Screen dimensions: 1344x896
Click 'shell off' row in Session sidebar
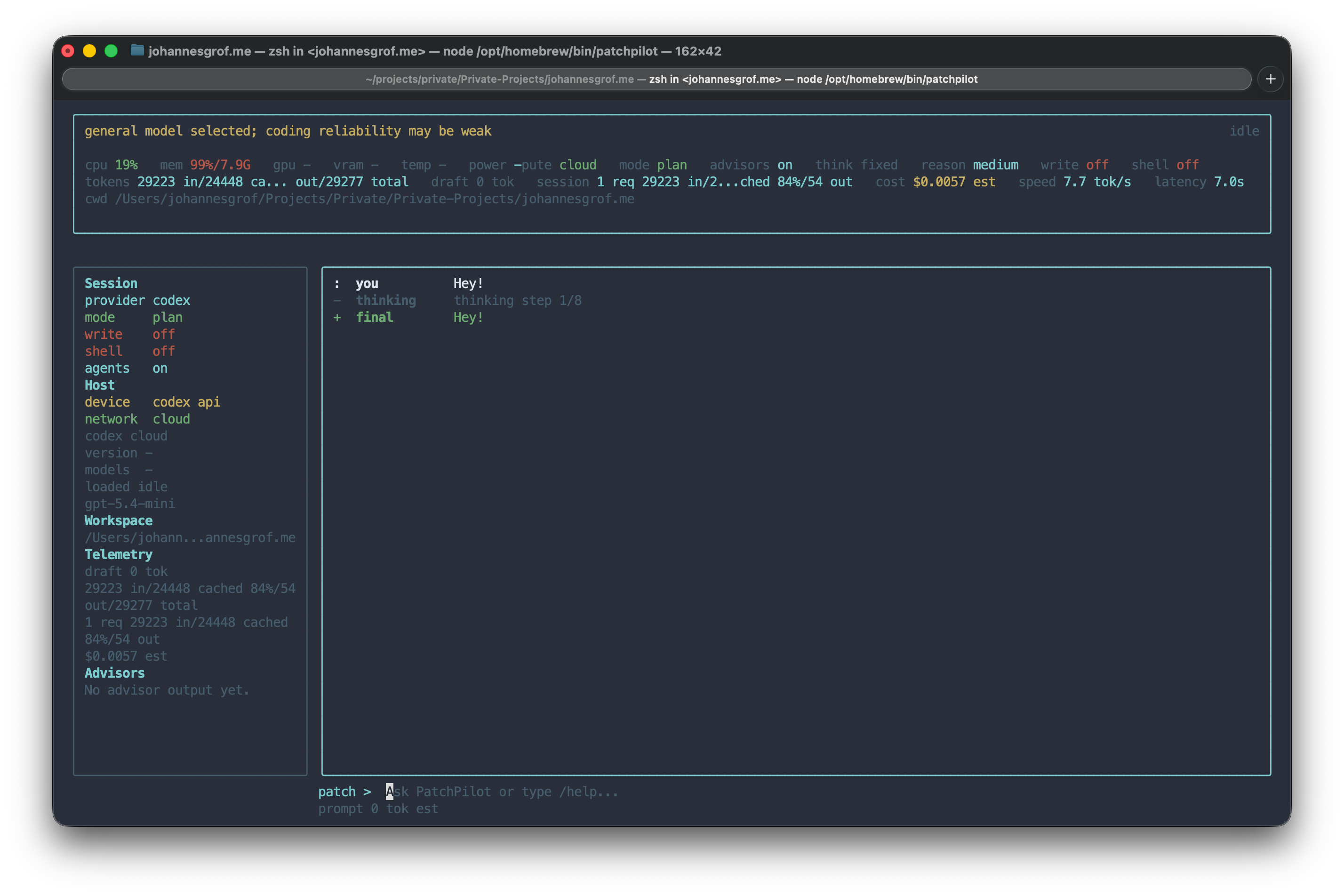coord(130,352)
